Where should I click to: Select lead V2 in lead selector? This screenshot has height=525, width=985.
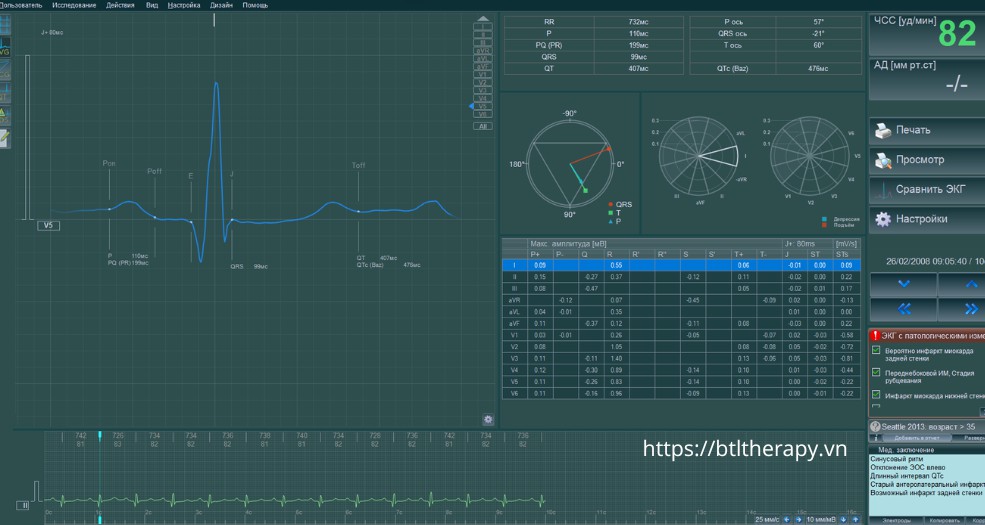[482, 83]
